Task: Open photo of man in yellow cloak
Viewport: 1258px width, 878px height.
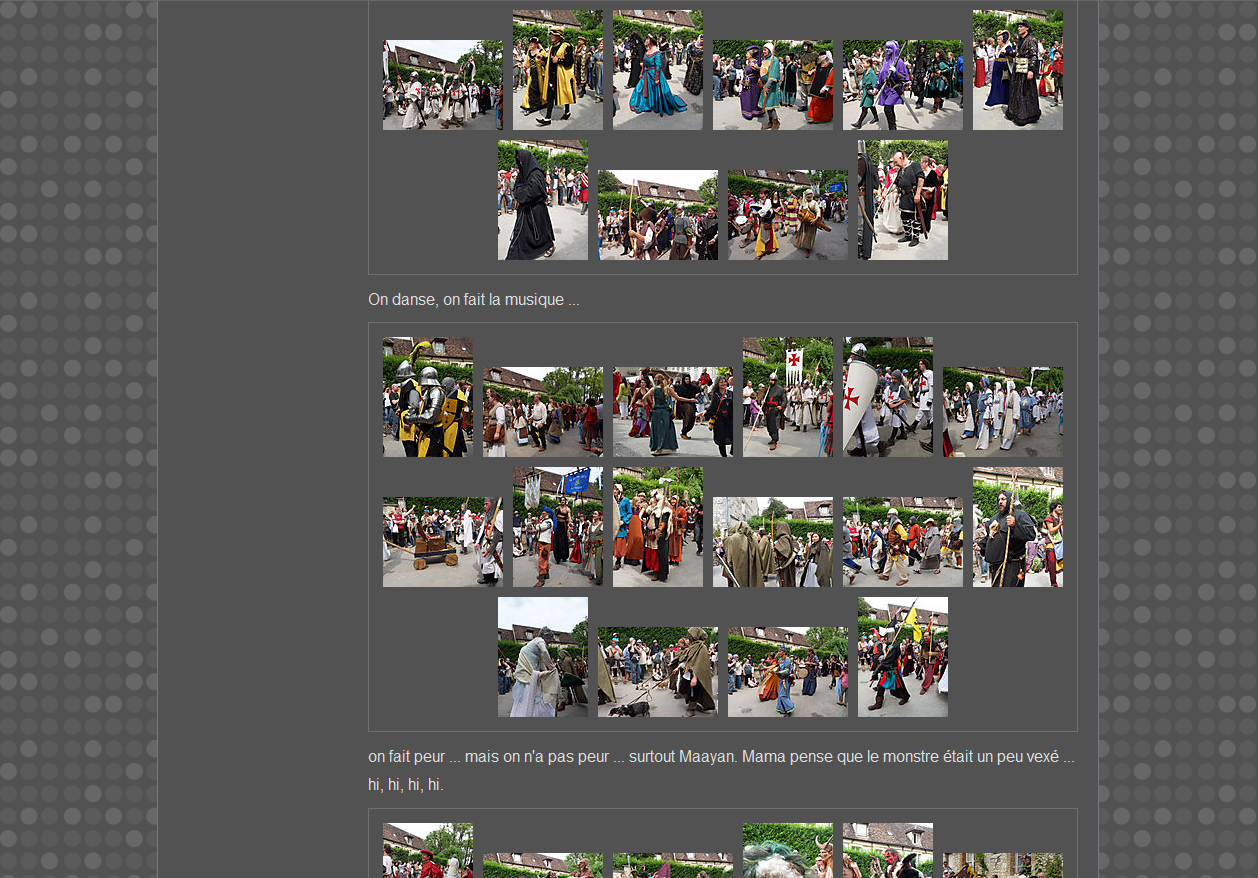Action: tap(557, 70)
